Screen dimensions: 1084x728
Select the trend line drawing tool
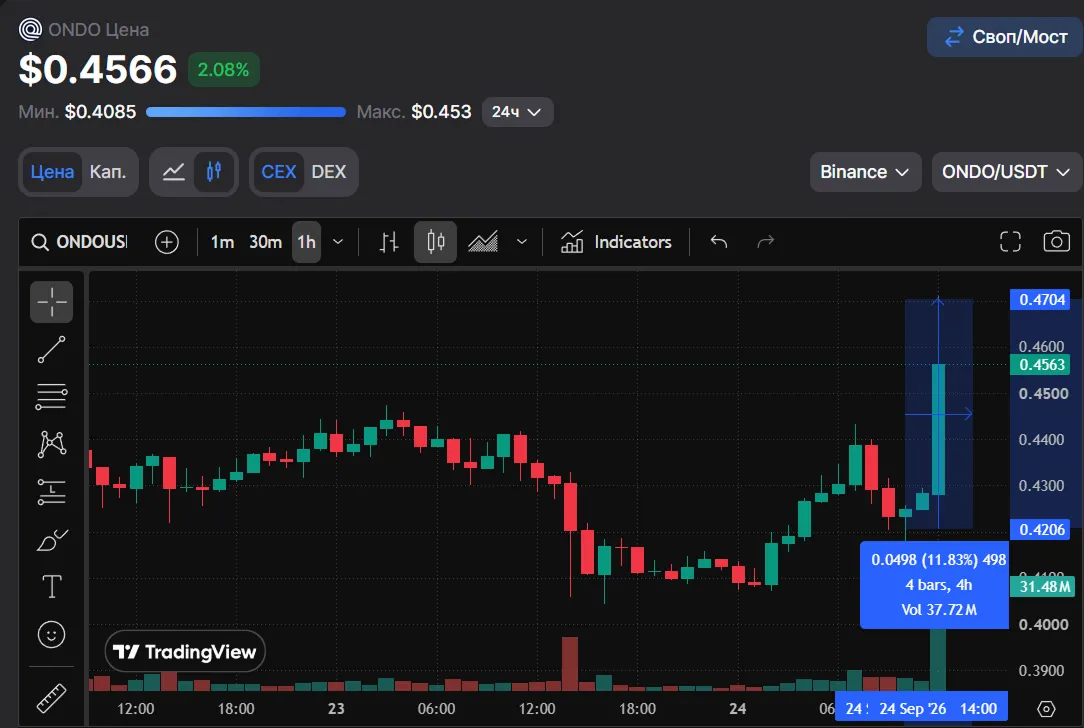pyautogui.click(x=51, y=350)
